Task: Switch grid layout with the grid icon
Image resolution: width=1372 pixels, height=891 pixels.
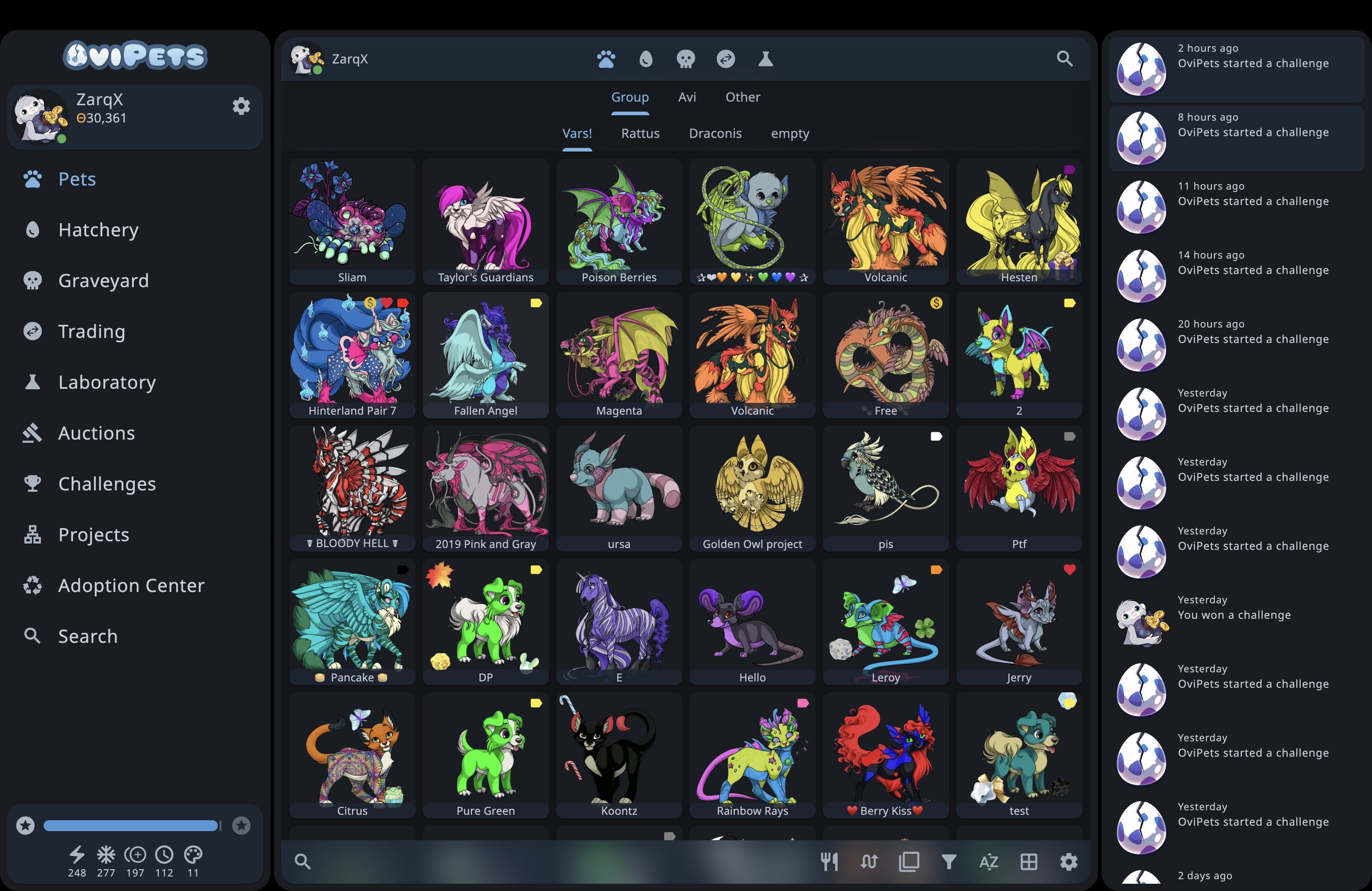Action: point(1029,862)
